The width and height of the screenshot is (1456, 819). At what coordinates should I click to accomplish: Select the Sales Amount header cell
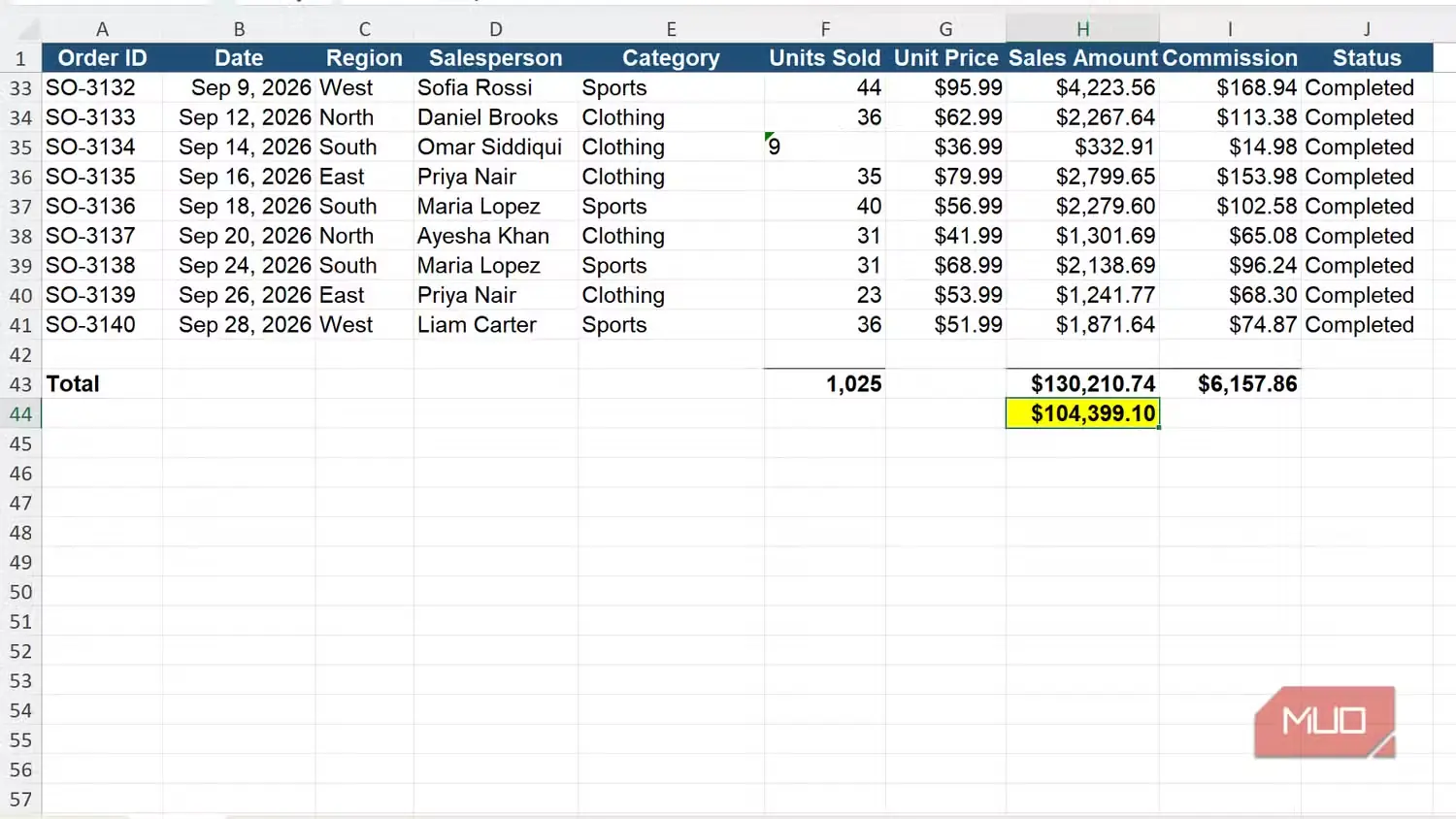(x=1082, y=58)
